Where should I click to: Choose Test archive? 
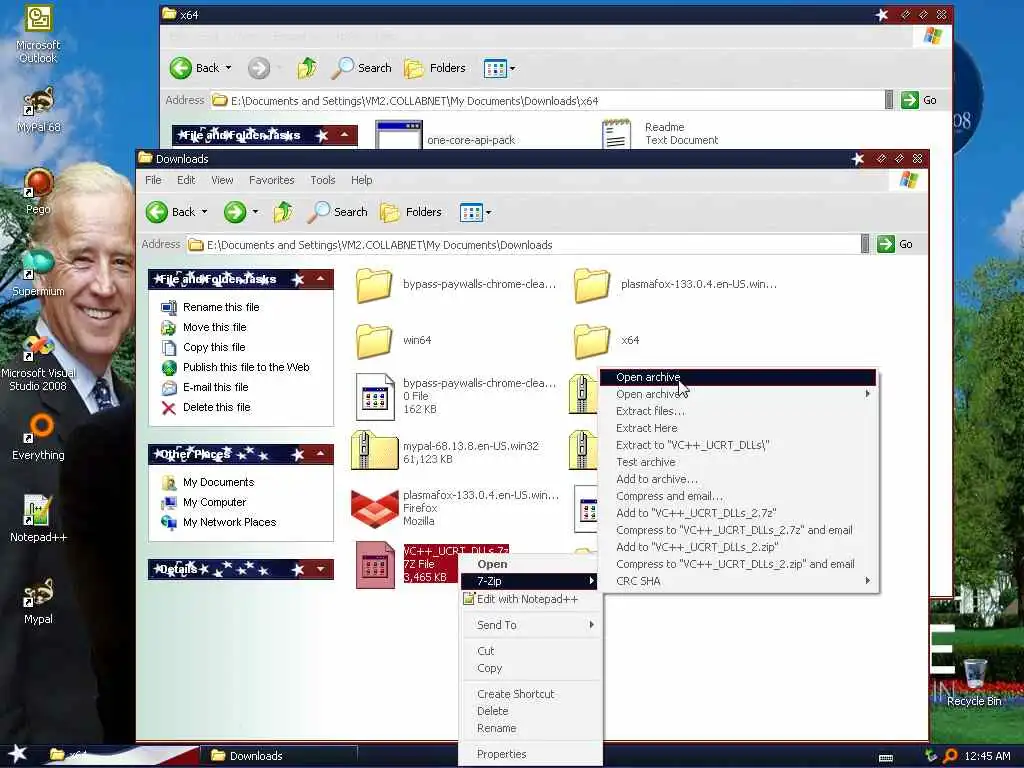point(737,462)
